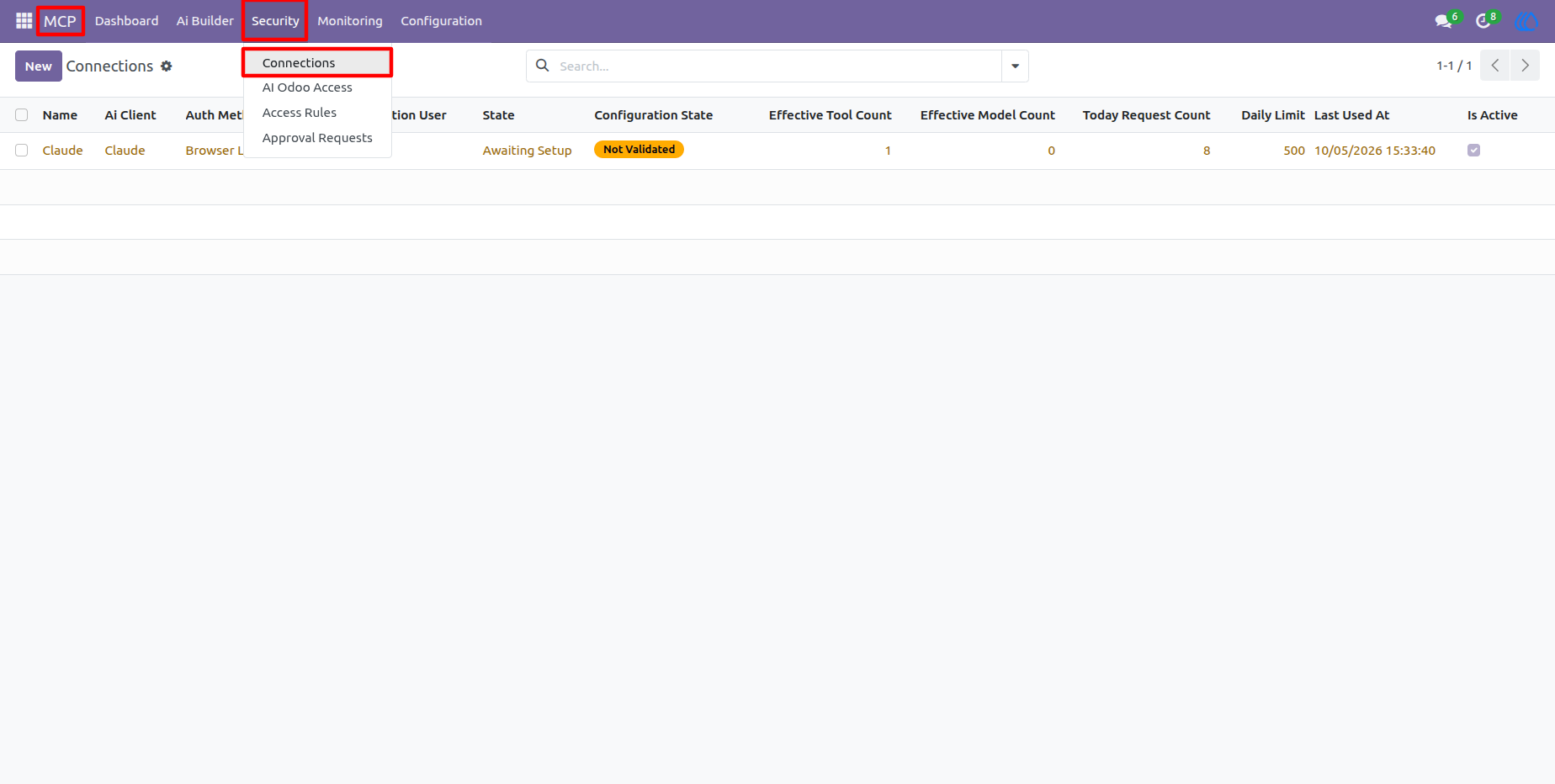1555x784 pixels.
Task: Sort by State column header
Action: (x=498, y=115)
